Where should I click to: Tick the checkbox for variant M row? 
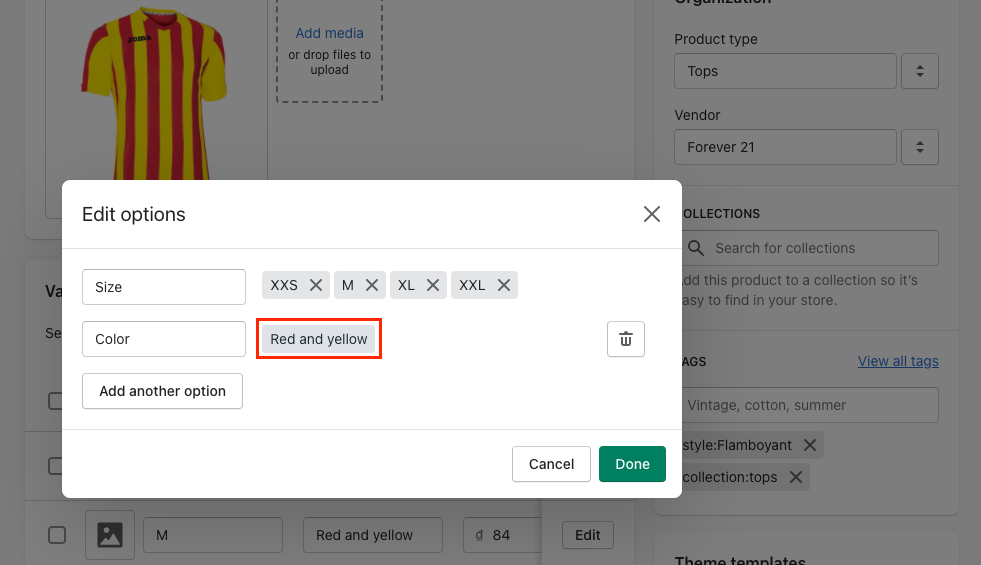pyautogui.click(x=57, y=535)
